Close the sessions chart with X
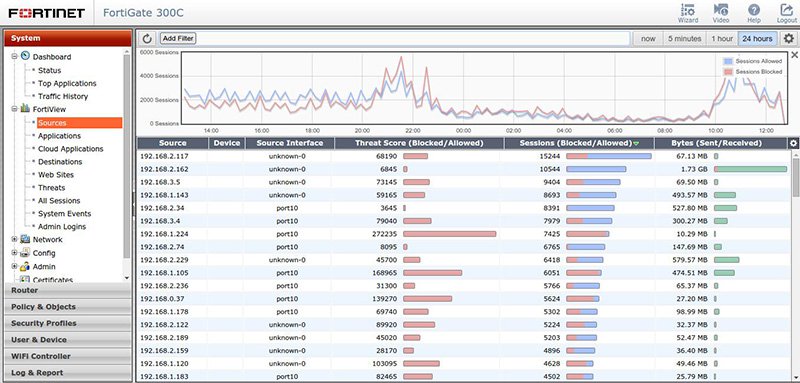The height and width of the screenshot is (383, 800). (794, 55)
